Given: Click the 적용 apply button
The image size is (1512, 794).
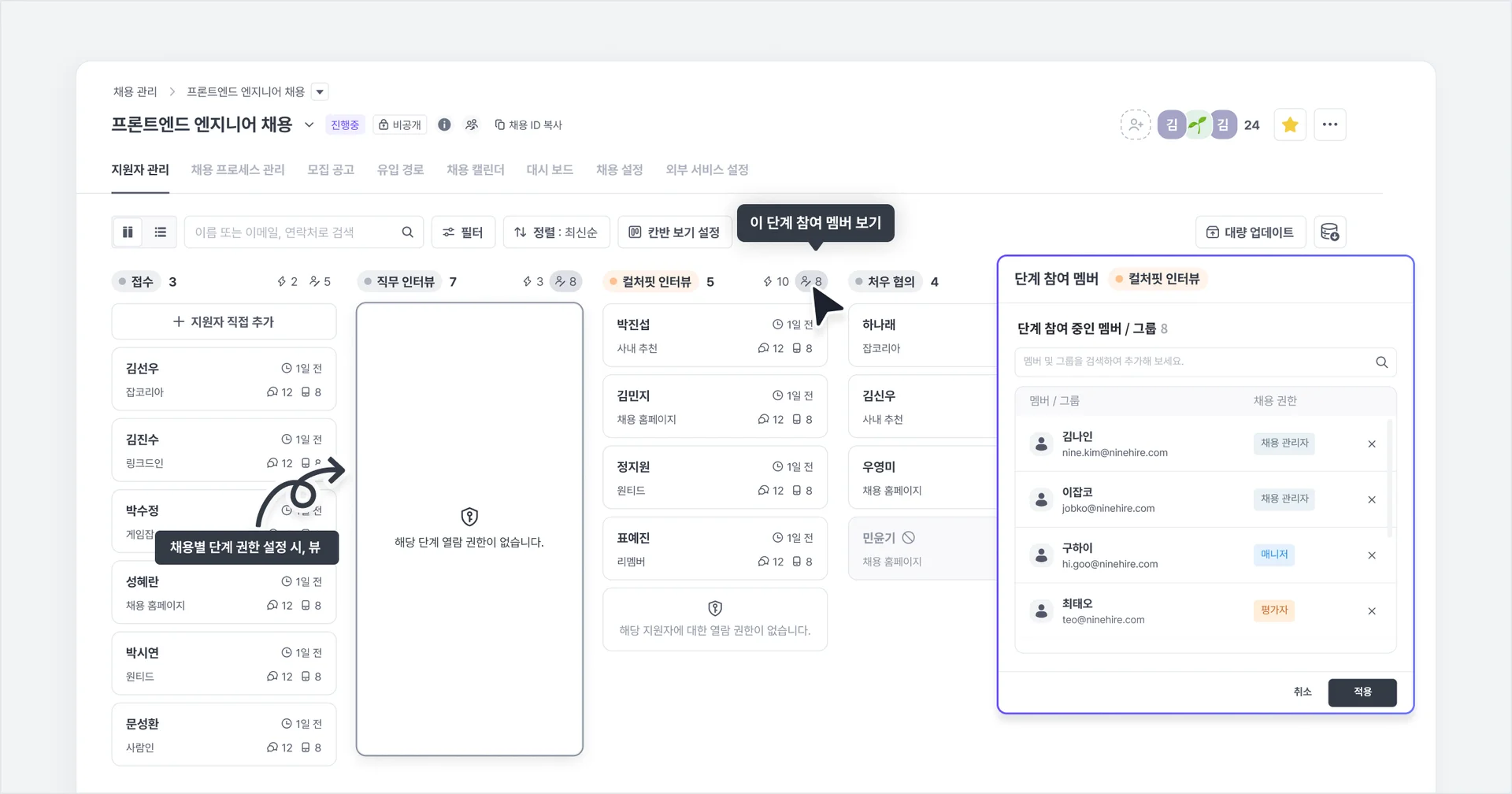Looking at the screenshot, I should (1362, 692).
